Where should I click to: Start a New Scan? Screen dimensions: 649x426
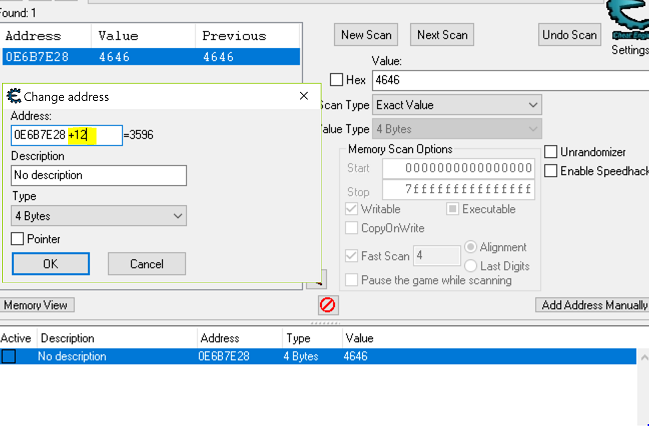tap(366, 35)
